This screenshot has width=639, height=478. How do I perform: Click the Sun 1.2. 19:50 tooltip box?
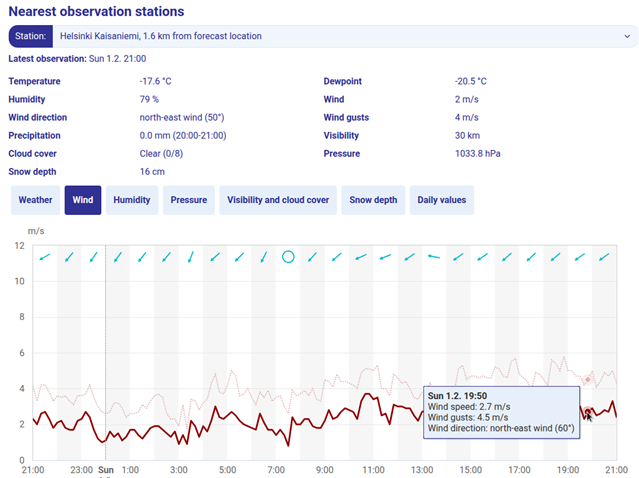click(x=501, y=411)
